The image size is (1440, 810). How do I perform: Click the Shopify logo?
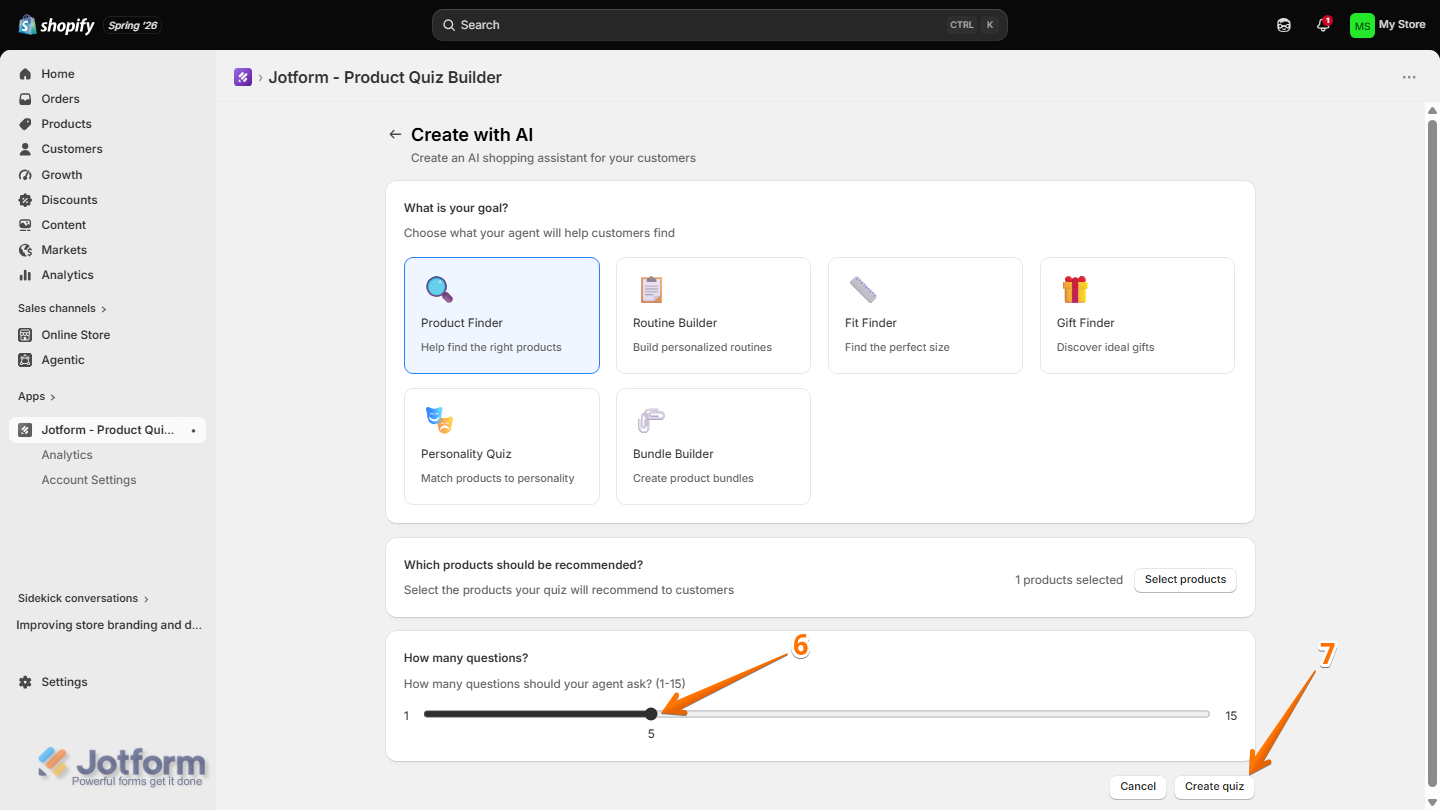pos(56,25)
